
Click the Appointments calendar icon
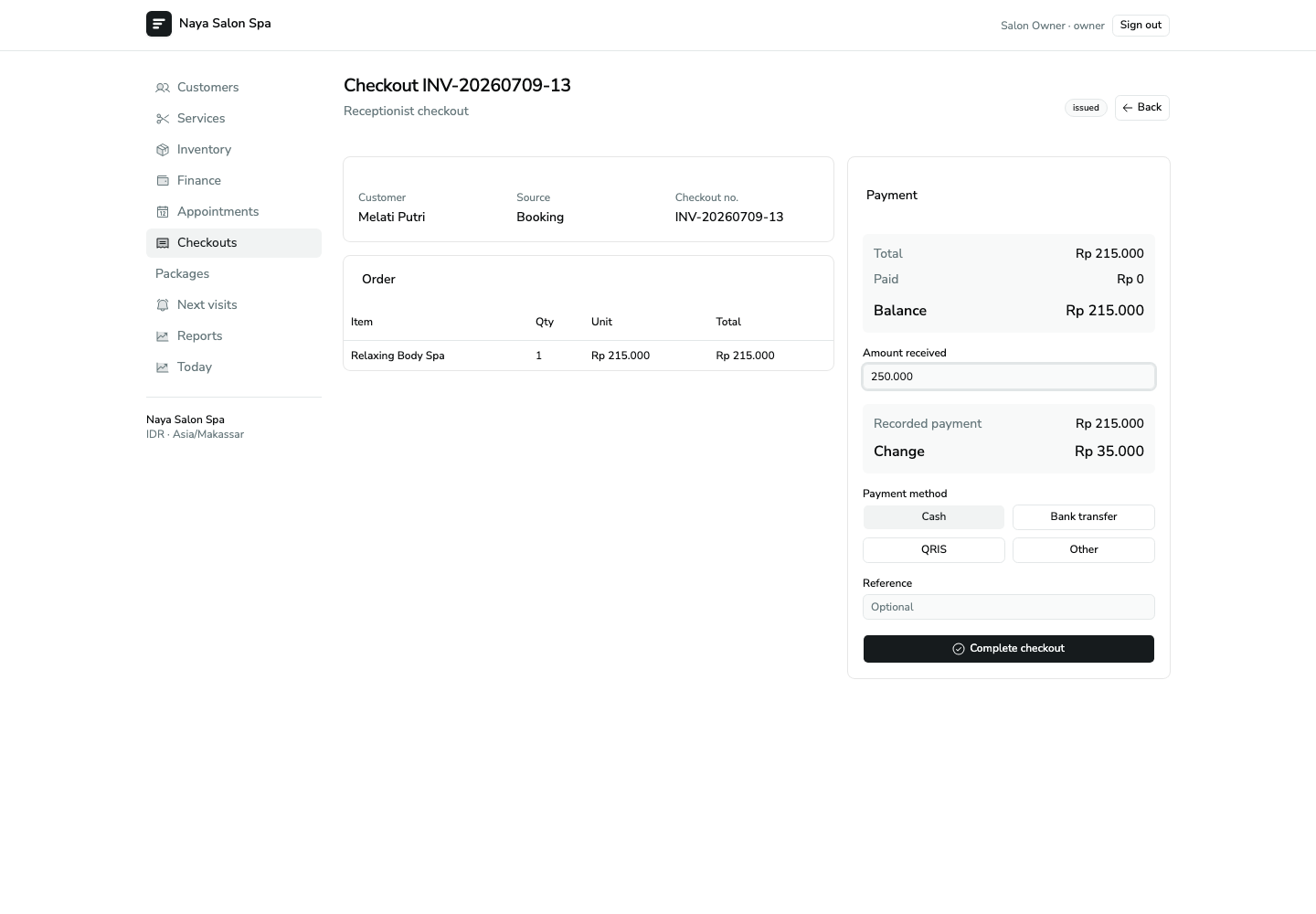(x=163, y=212)
